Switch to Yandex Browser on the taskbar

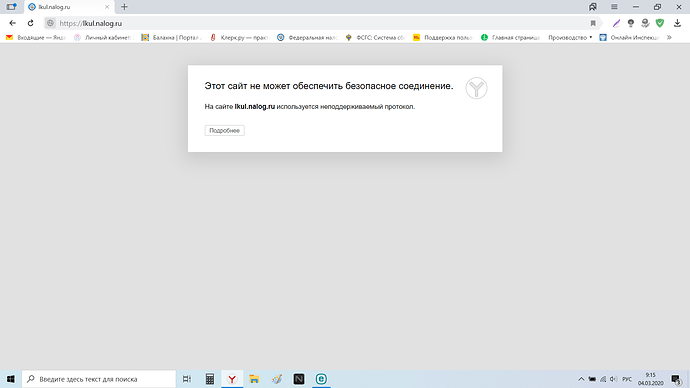tap(232, 379)
